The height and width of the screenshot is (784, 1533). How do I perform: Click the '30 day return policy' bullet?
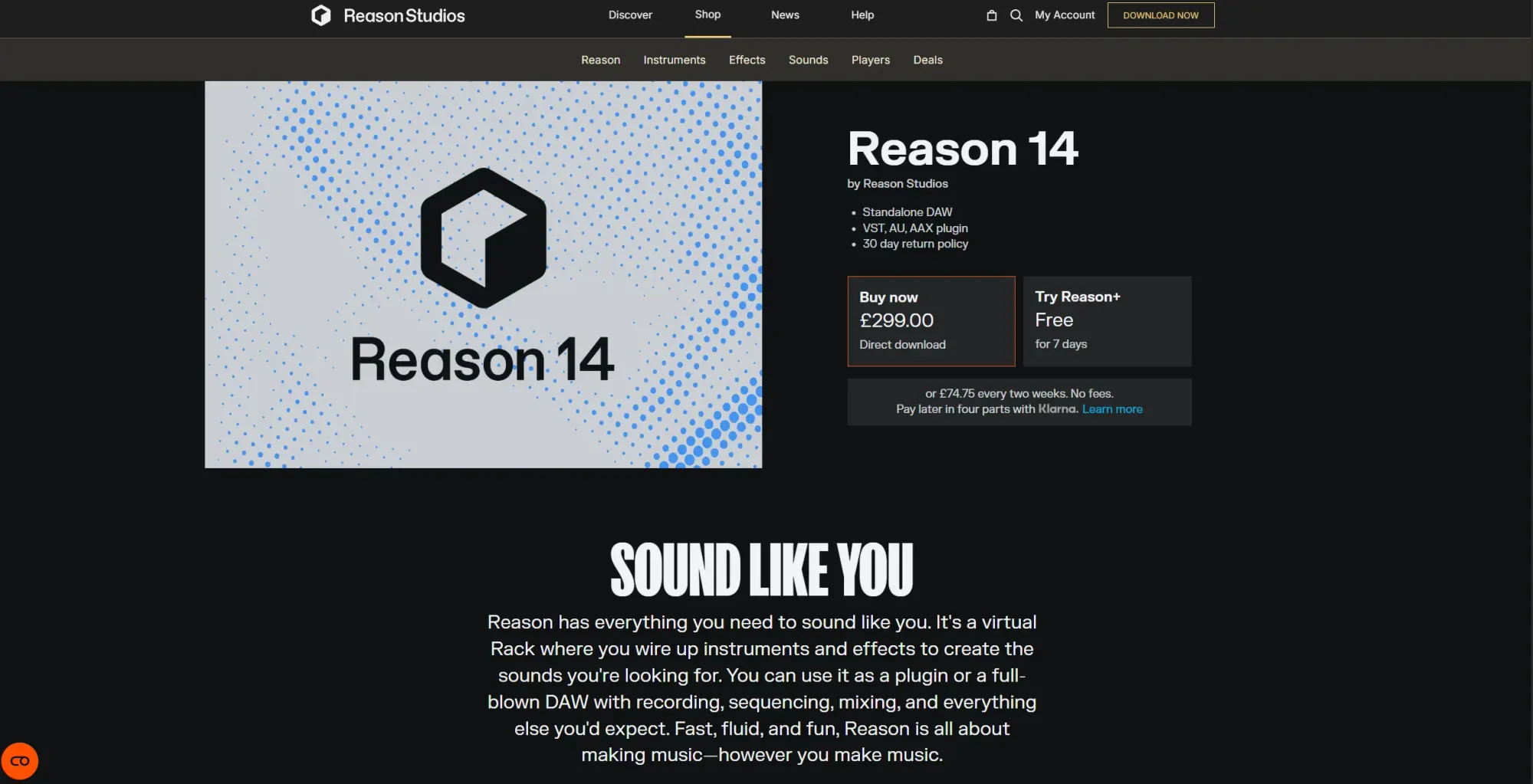[x=915, y=244]
